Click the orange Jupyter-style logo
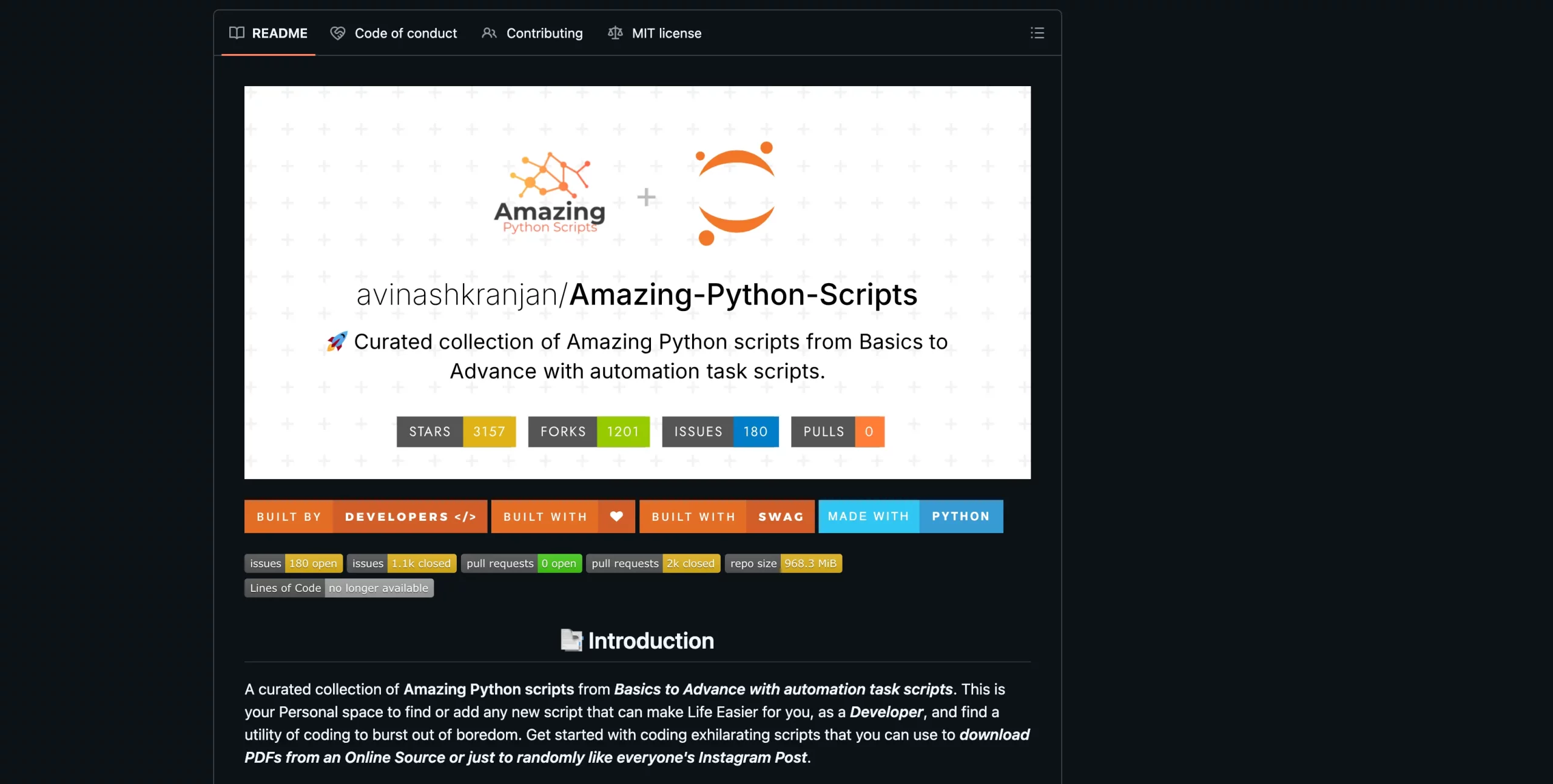 pos(735,193)
